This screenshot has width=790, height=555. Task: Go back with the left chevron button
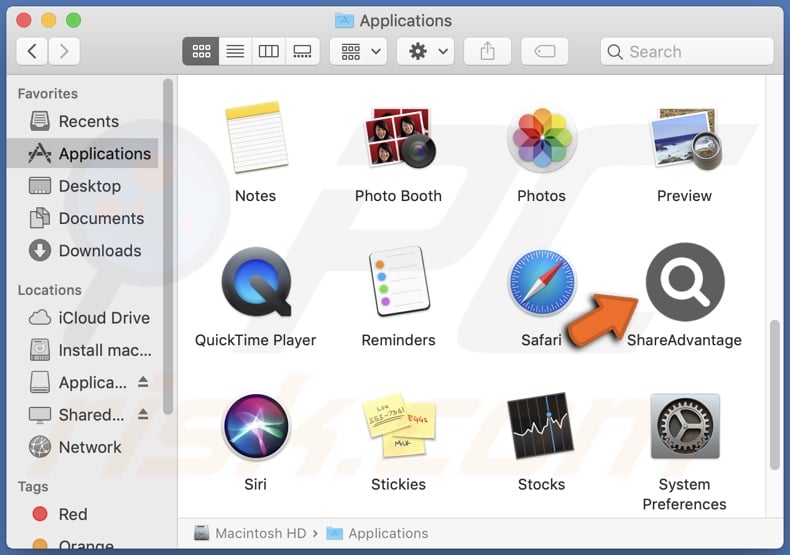[32, 51]
